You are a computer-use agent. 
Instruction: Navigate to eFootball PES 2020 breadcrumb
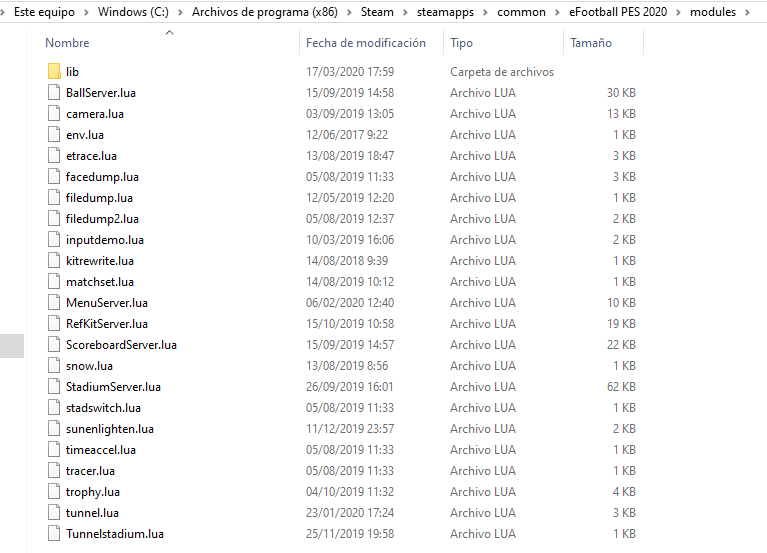pyautogui.click(x=618, y=12)
